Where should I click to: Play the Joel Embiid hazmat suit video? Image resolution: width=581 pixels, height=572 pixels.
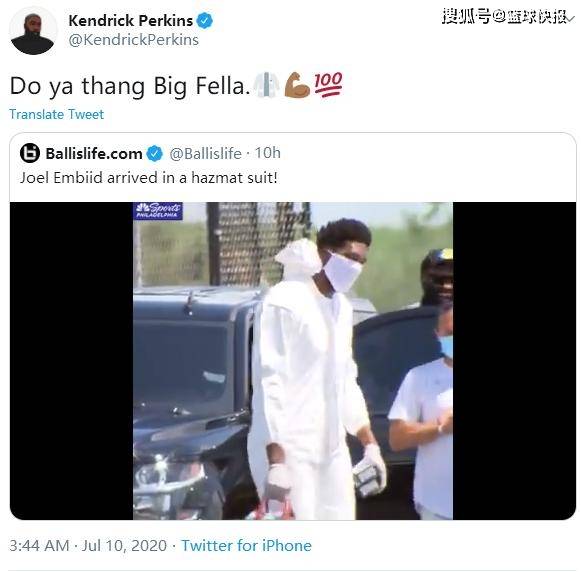tap(293, 361)
